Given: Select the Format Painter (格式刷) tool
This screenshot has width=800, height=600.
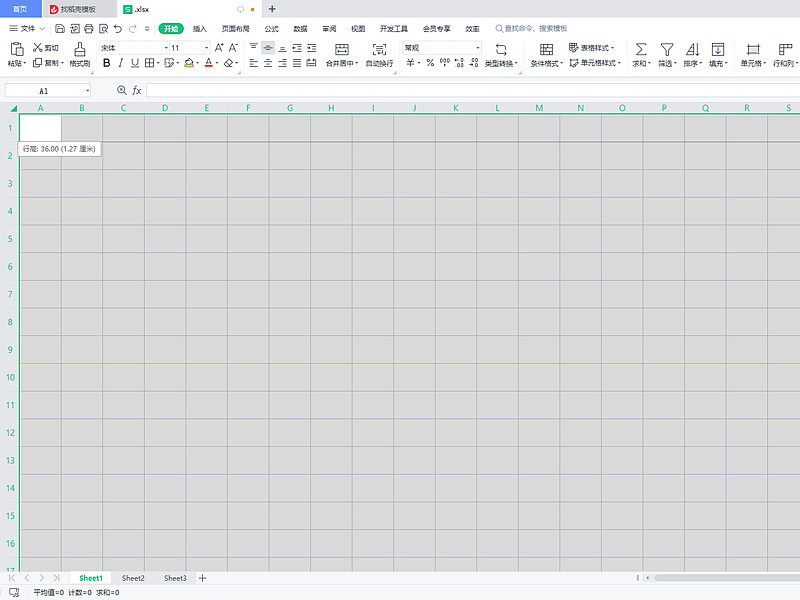Looking at the screenshot, I should (x=80, y=54).
